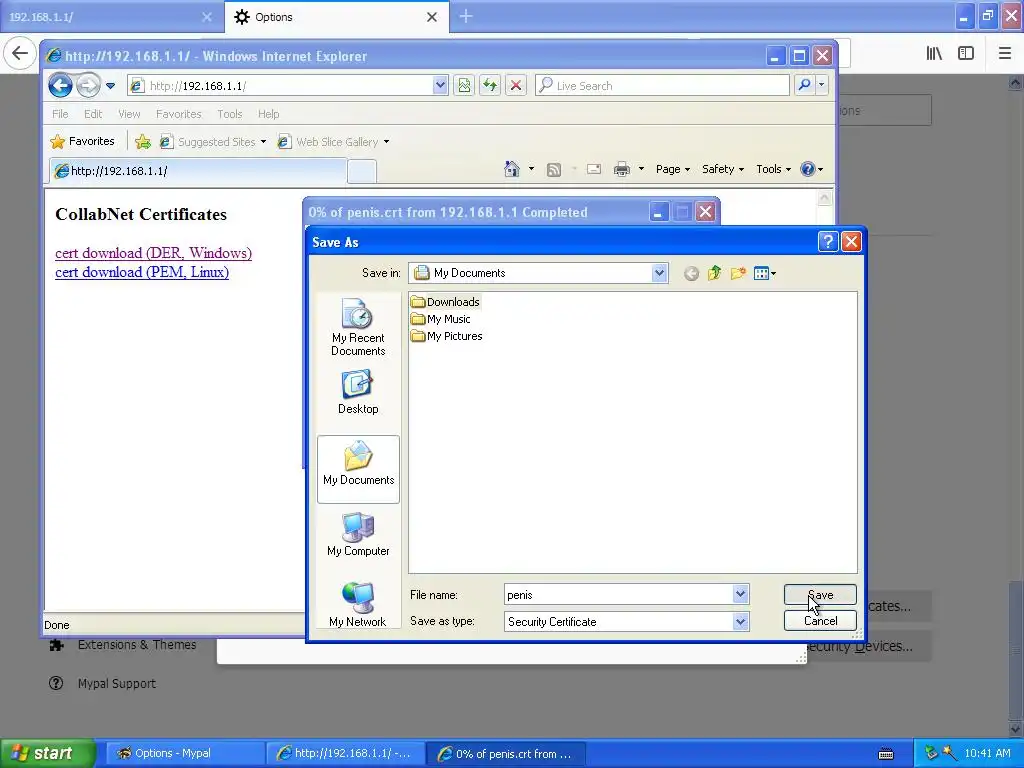Click the Back arrow in Internet Explorer

pyautogui.click(x=60, y=86)
